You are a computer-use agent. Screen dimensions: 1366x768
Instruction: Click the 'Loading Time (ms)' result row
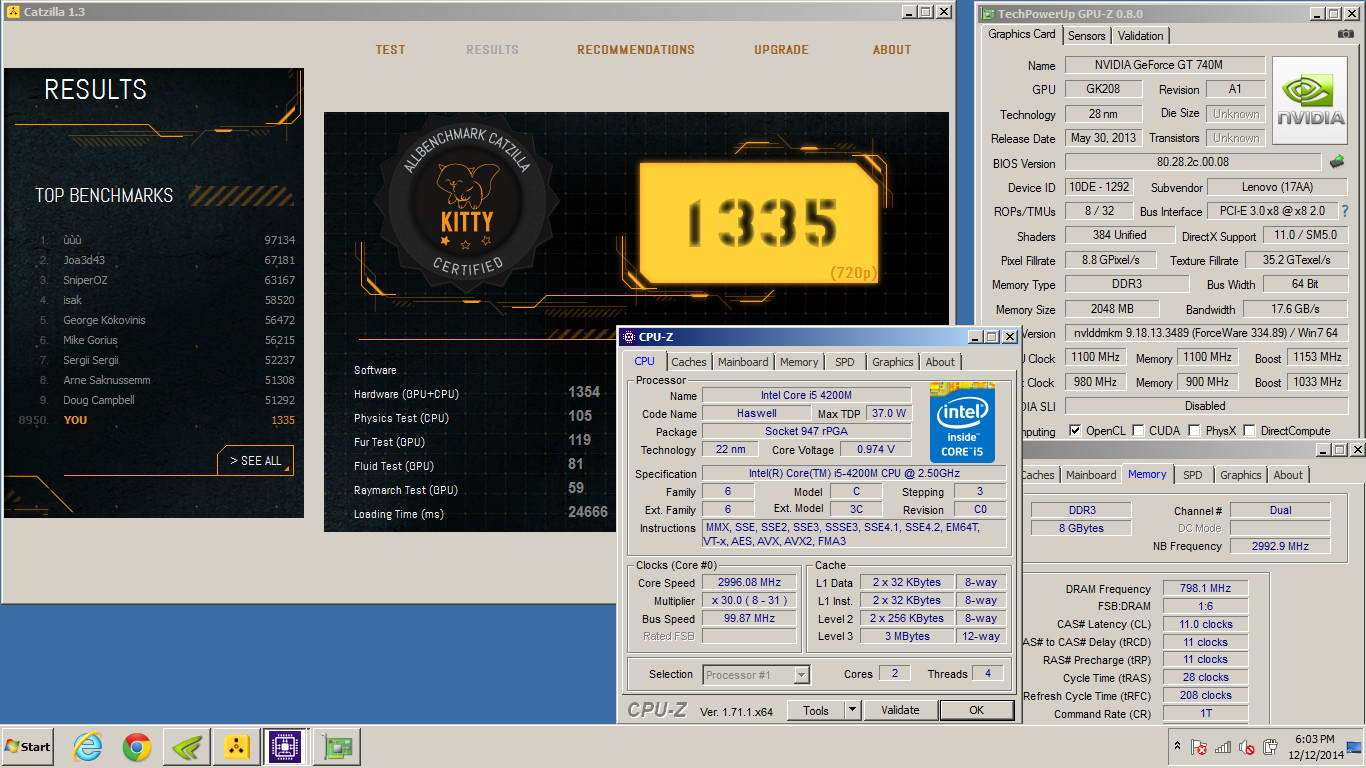point(480,513)
